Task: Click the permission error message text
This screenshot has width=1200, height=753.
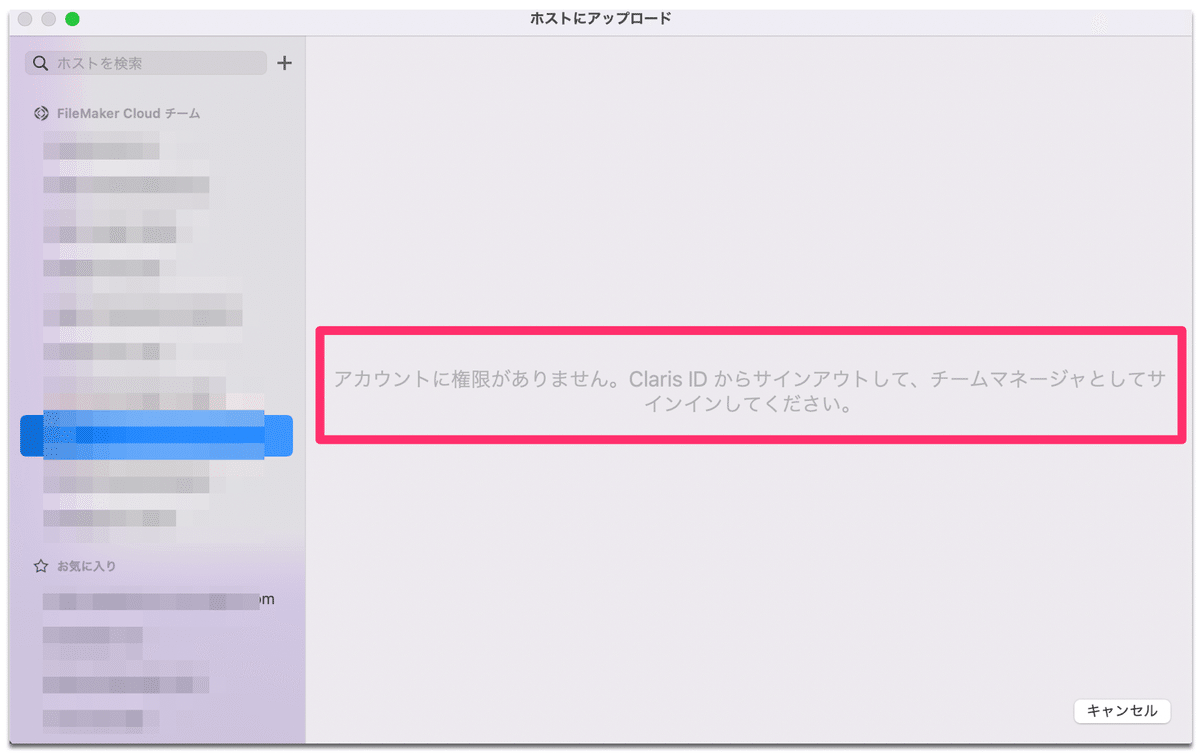Action: 748,387
